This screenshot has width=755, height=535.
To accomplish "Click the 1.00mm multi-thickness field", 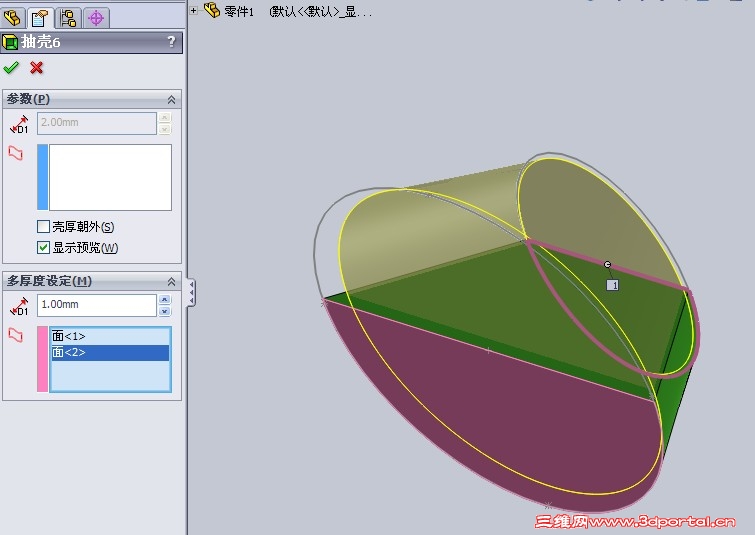I will (97, 305).
